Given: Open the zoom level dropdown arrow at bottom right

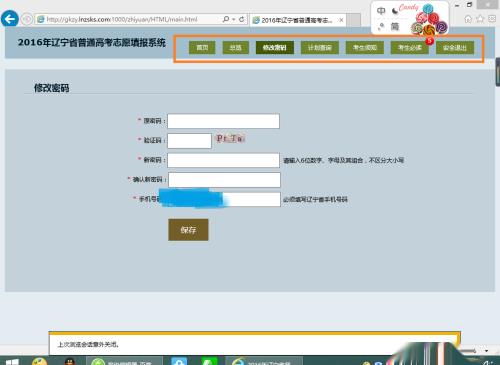Looking at the screenshot, I should [x=486, y=351].
